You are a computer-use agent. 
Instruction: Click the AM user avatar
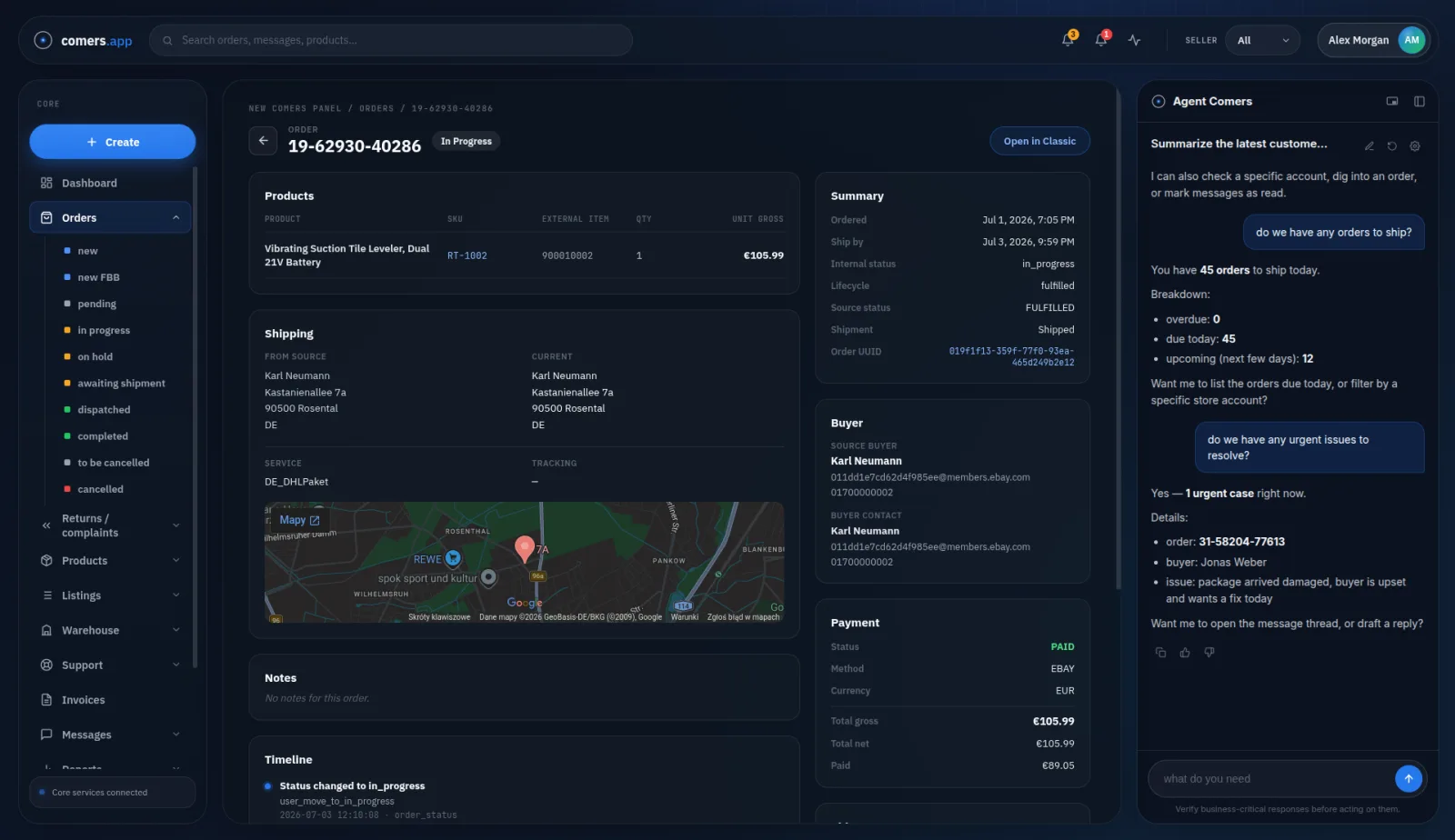coord(1411,40)
